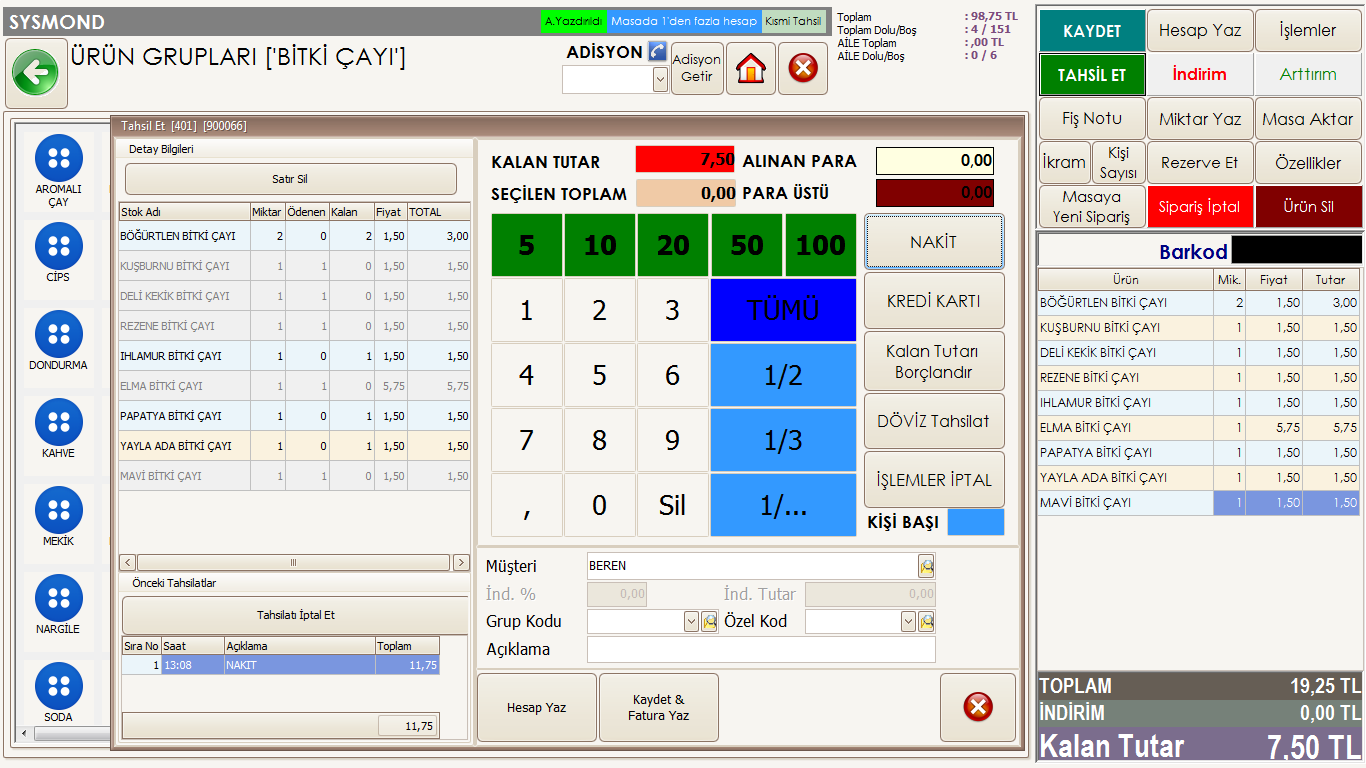The width and height of the screenshot is (1366, 768).
Task: Open the Dondurma product group
Action: point(59,334)
